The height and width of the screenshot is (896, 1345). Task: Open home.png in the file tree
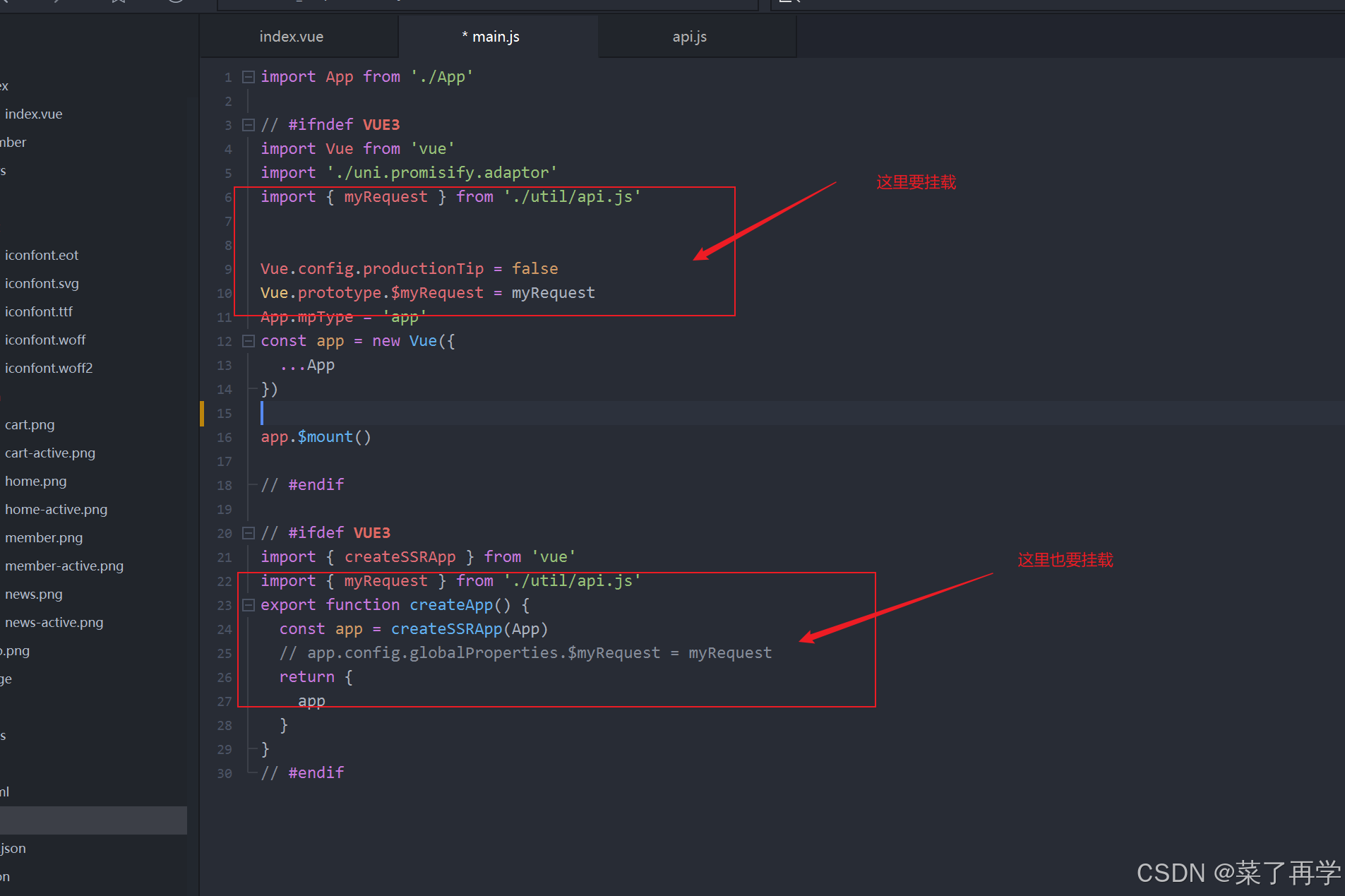tap(36, 481)
